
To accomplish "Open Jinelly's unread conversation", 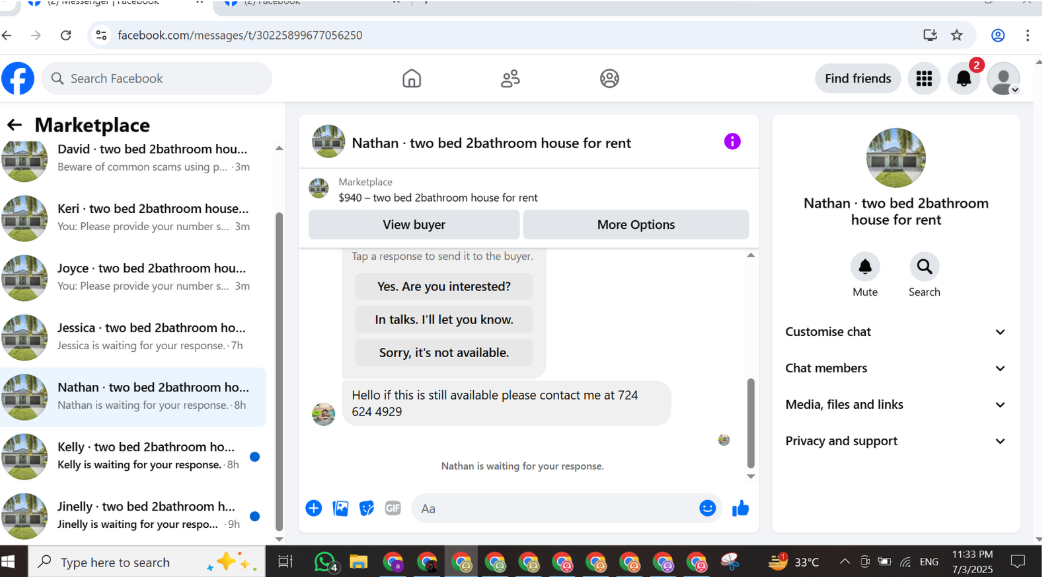I will click(x=133, y=517).
